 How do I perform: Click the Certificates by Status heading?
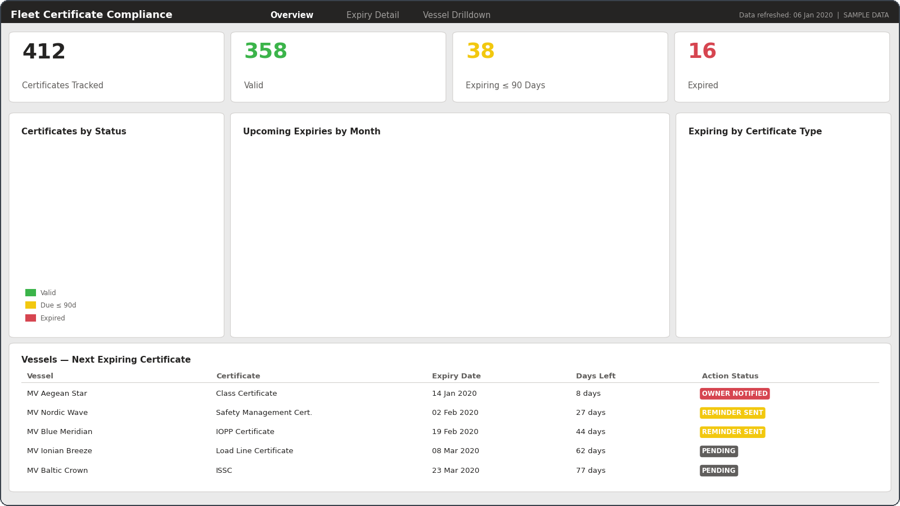tap(73, 131)
